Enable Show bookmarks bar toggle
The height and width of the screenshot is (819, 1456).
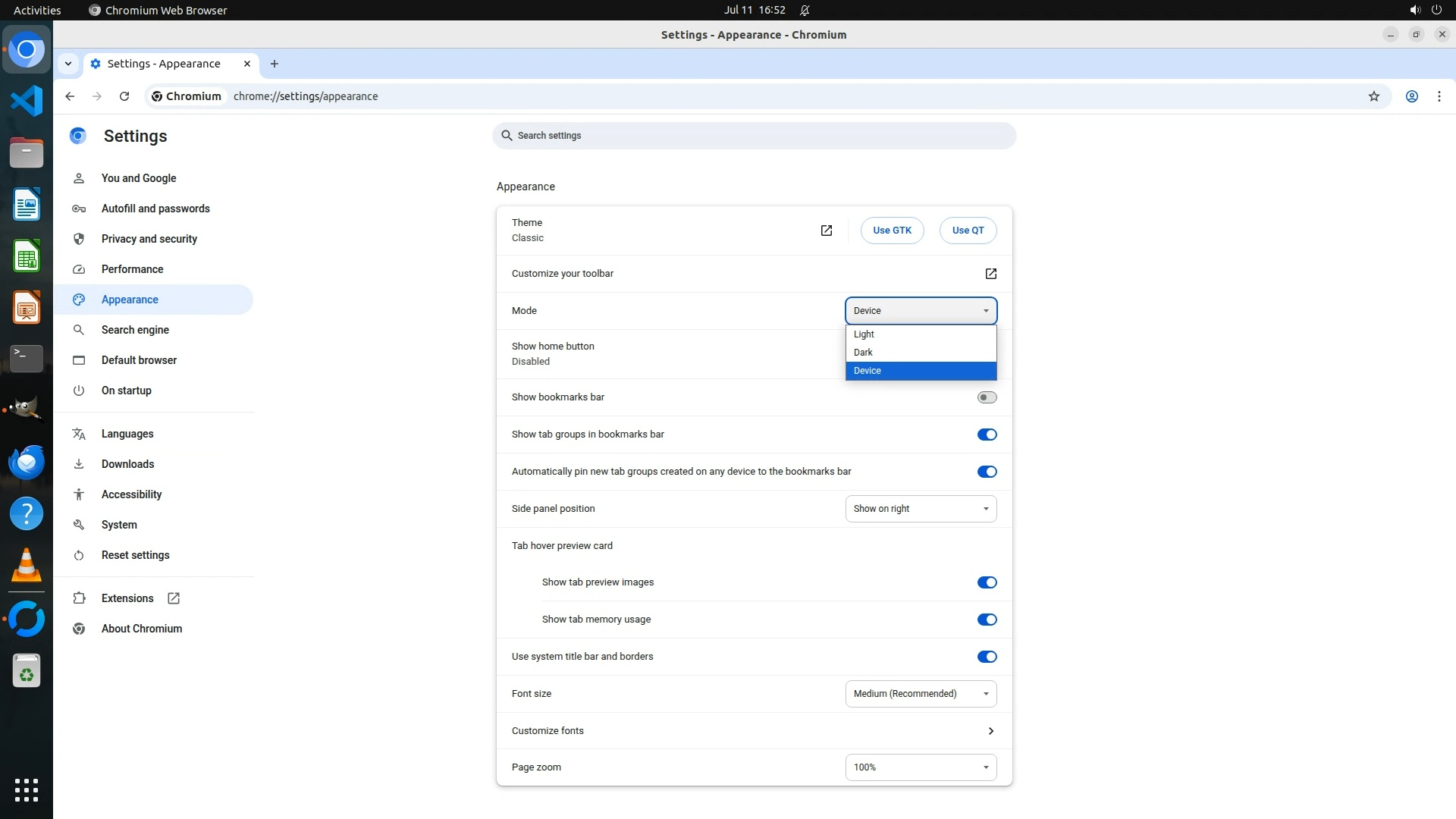pyautogui.click(x=987, y=397)
